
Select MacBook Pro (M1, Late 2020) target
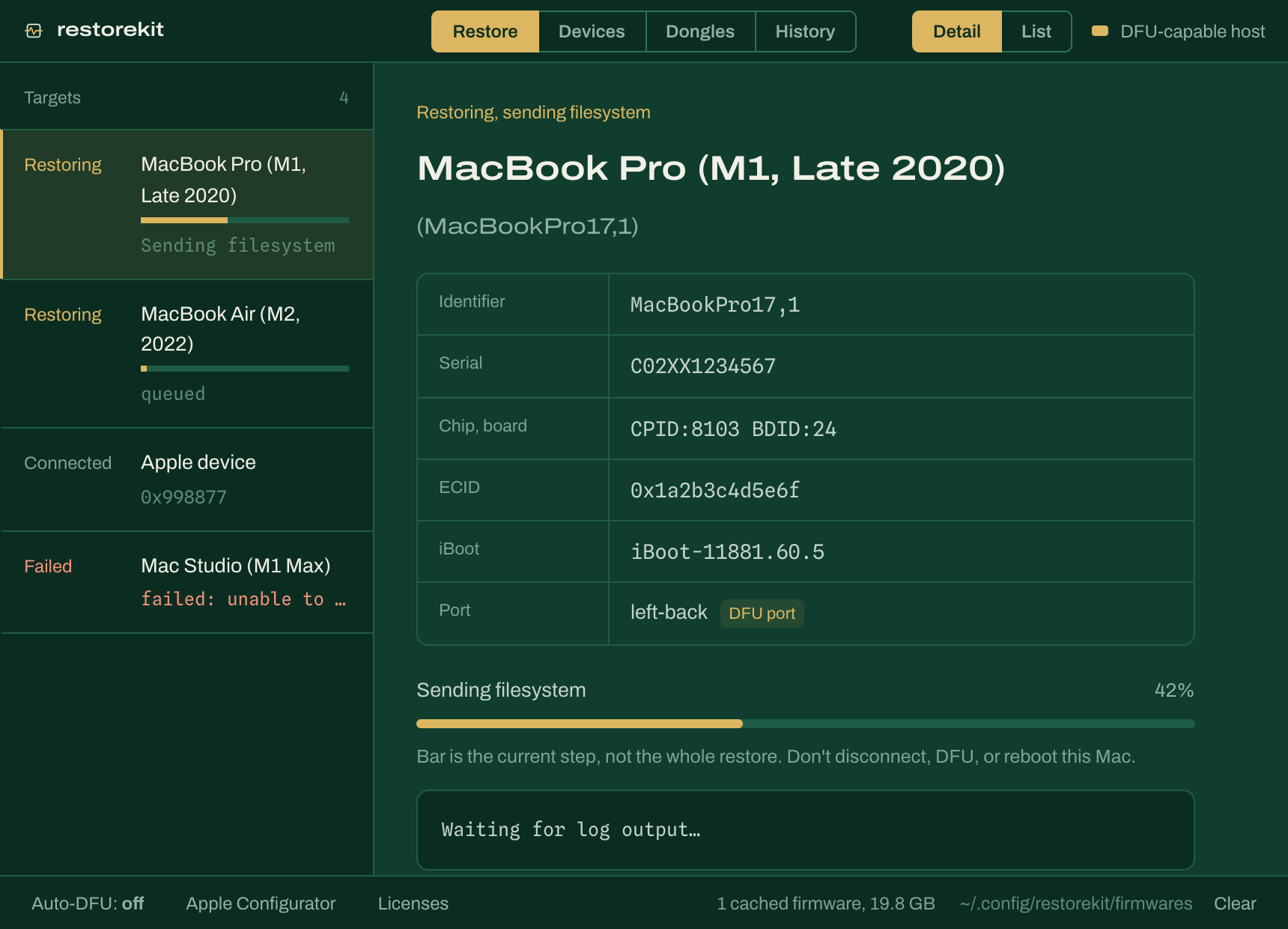[x=187, y=205]
